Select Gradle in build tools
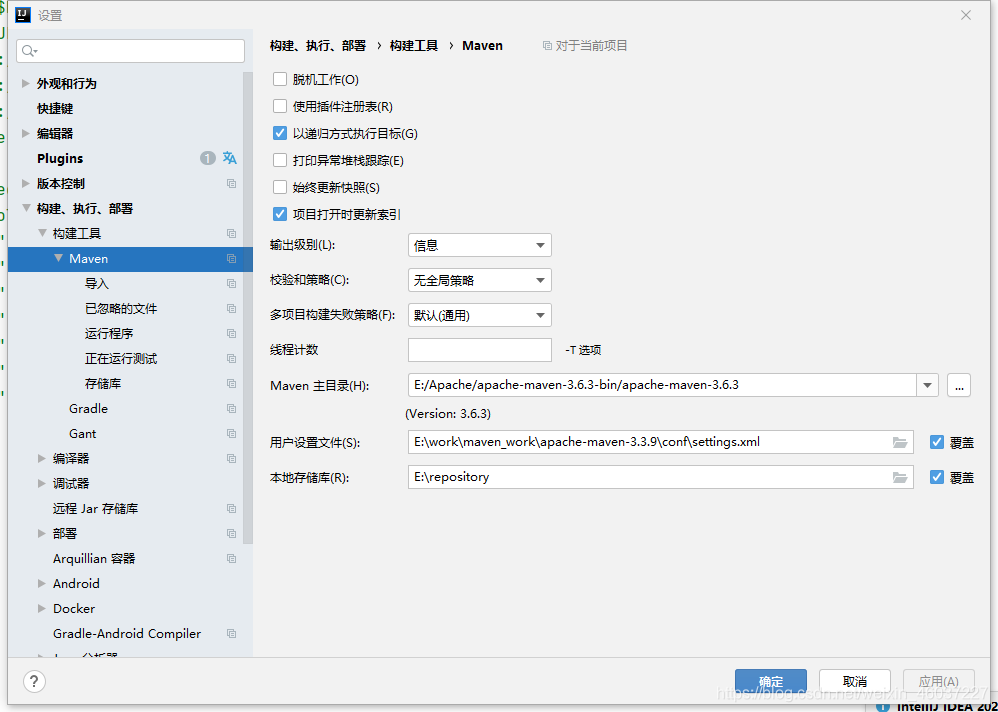The height and width of the screenshot is (712, 998). pyautogui.click(x=88, y=408)
